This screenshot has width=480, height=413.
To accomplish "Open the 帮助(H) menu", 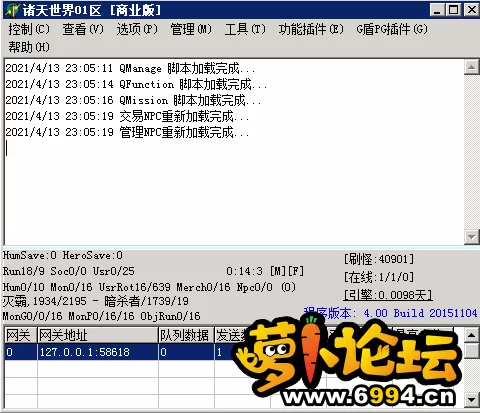I will [x=29, y=47].
